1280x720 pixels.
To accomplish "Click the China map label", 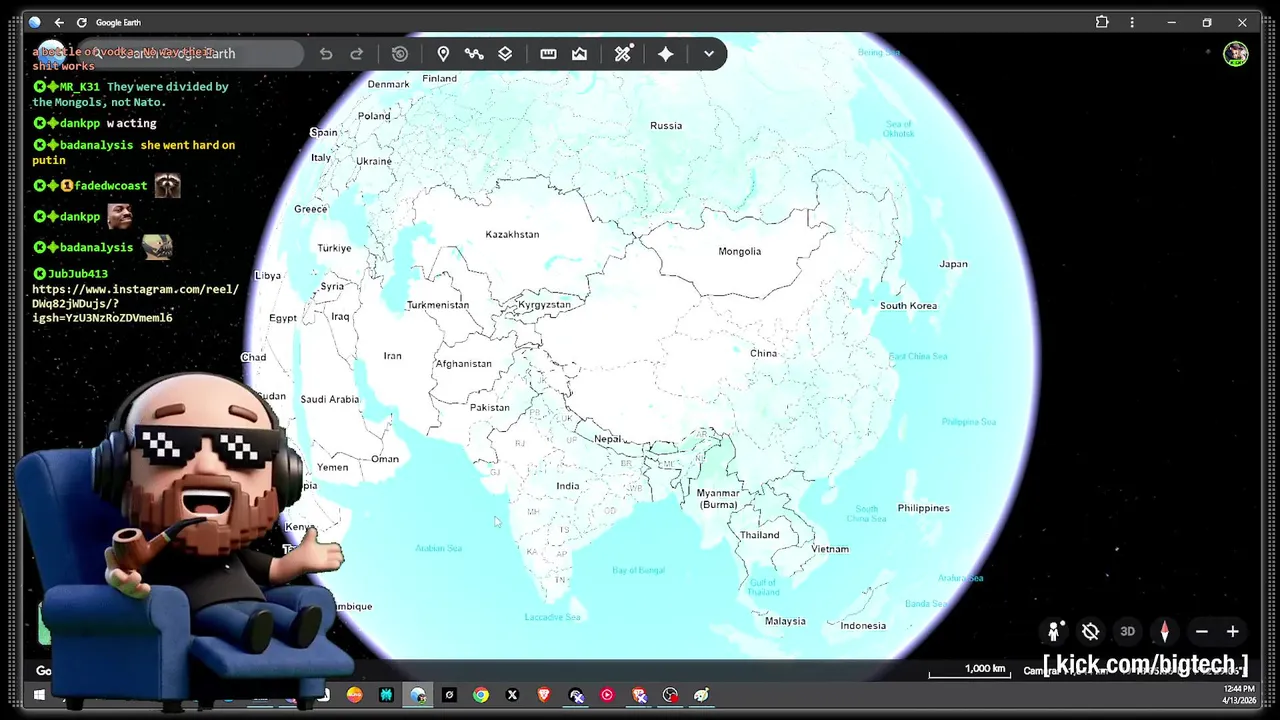I will [x=763, y=354].
